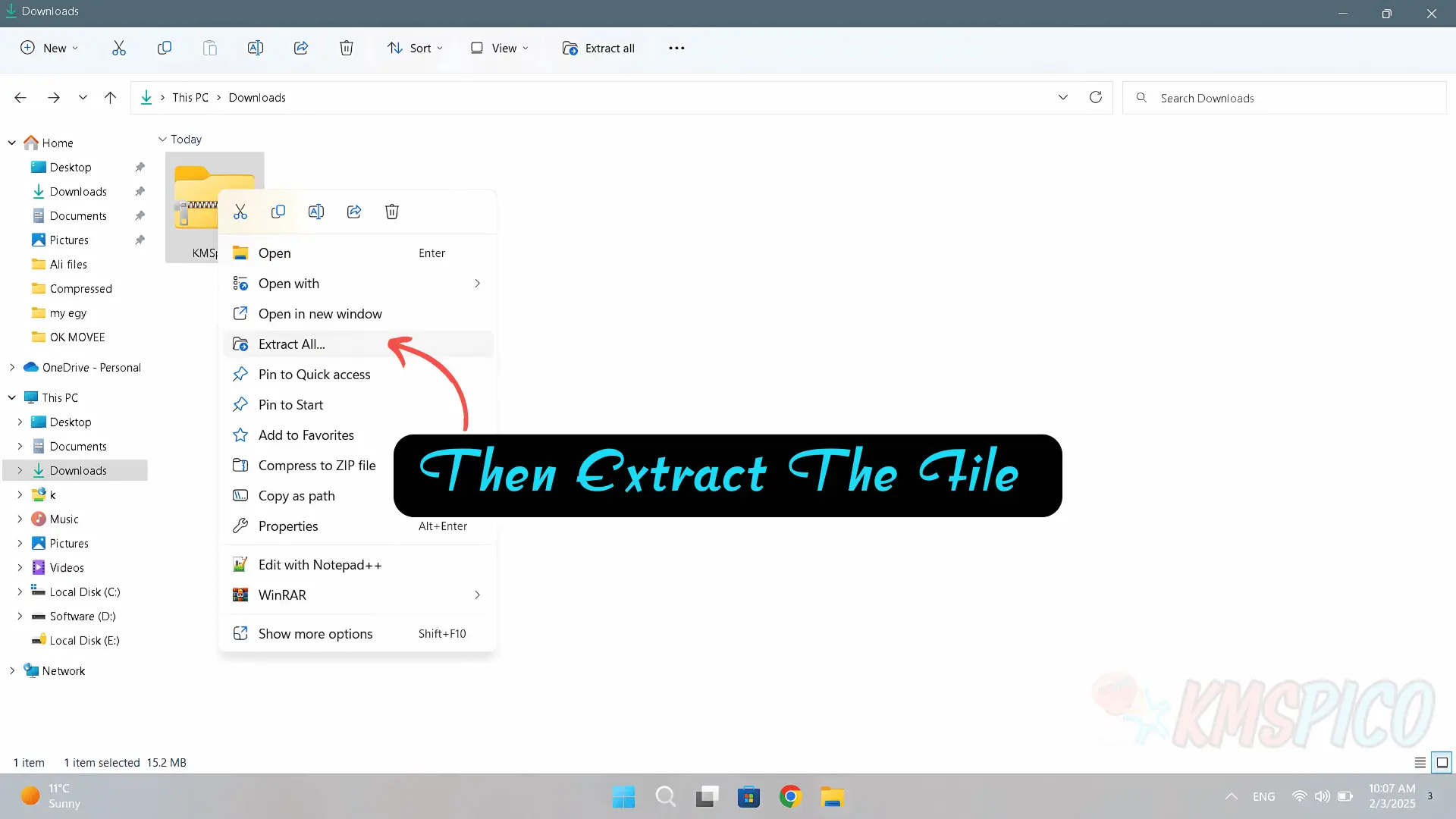Click the Delete icon in context menu
The height and width of the screenshot is (819, 1456).
click(392, 212)
